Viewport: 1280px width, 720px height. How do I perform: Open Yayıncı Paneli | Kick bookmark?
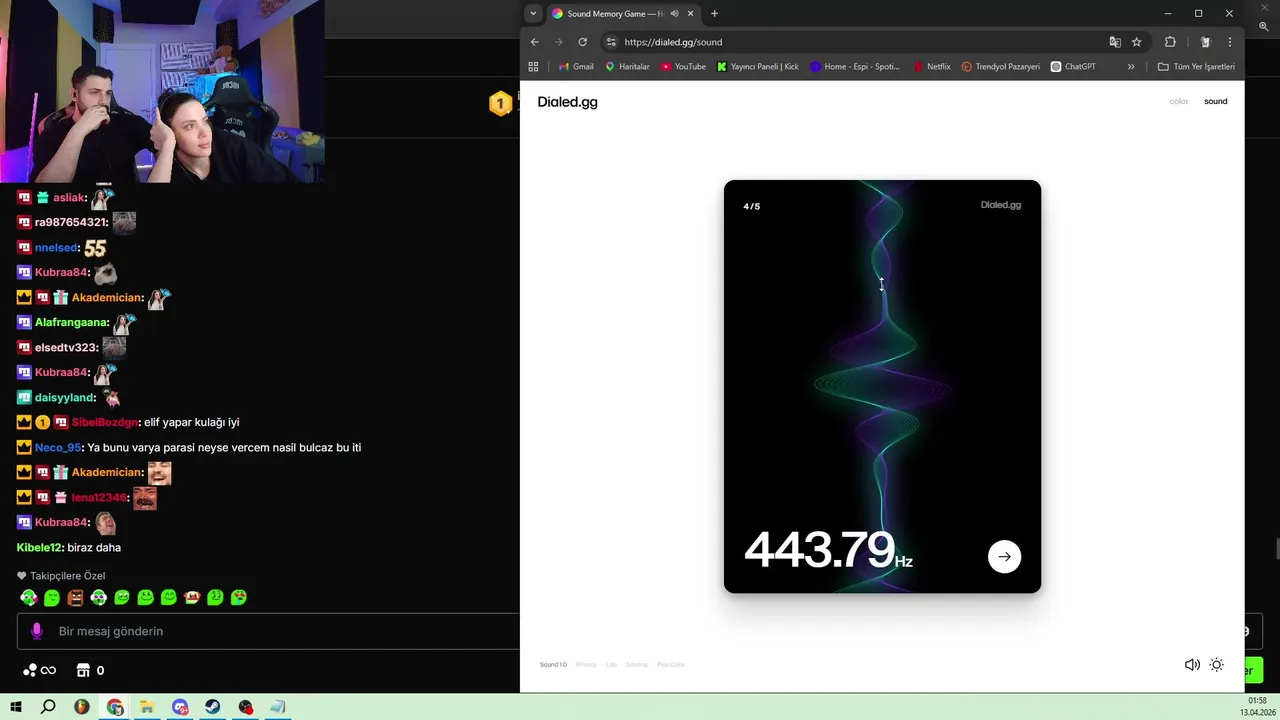coord(758,67)
